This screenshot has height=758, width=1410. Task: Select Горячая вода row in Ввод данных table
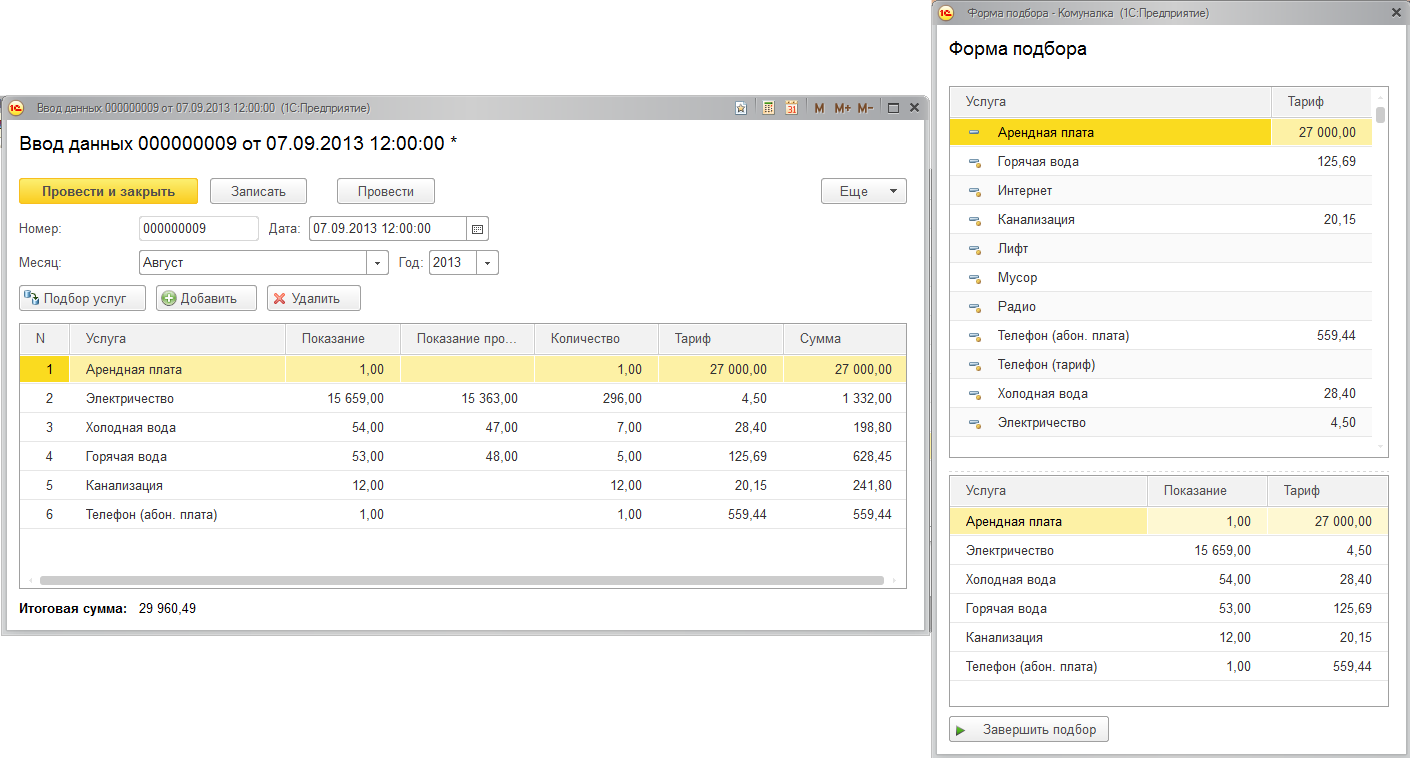pyautogui.click(x=463, y=457)
